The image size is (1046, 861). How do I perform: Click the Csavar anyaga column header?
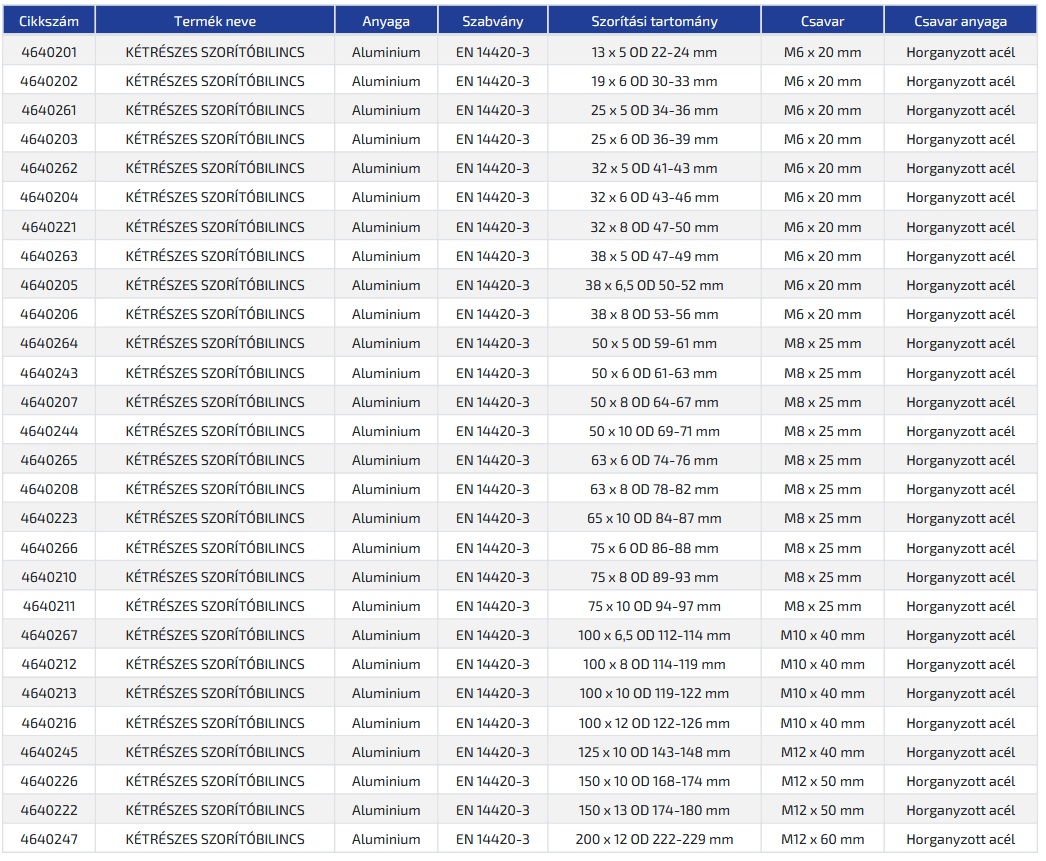pos(960,21)
